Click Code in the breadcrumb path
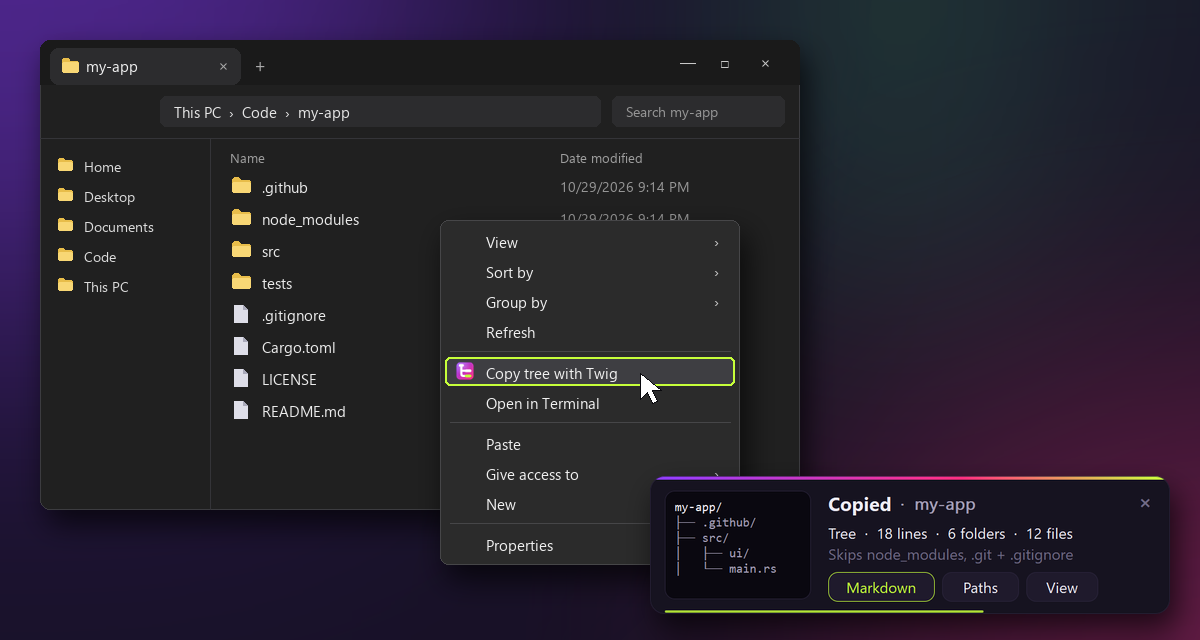The height and width of the screenshot is (640, 1200). pyautogui.click(x=259, y=112)
